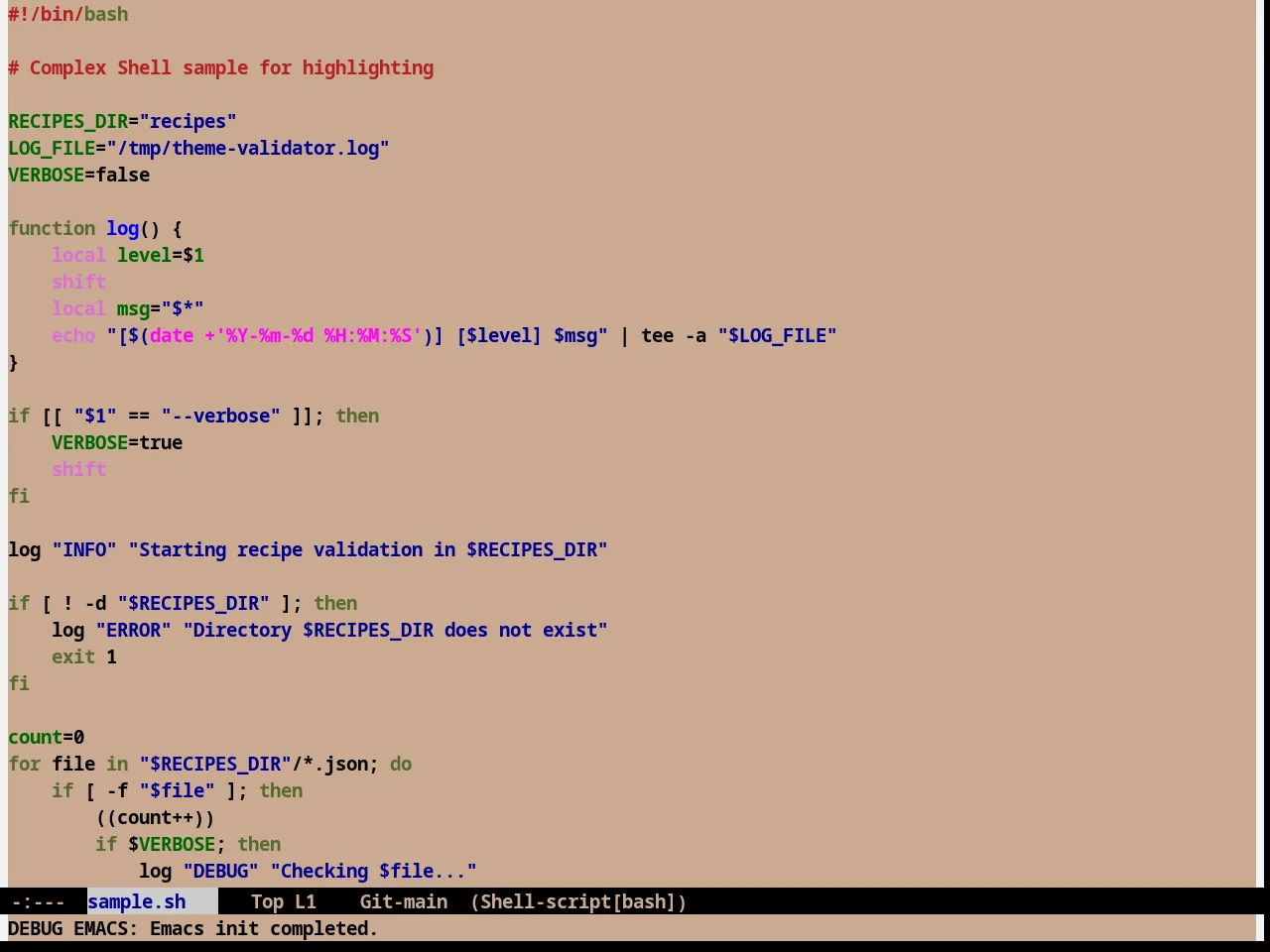Click the ((count++)) arithmetic expression
The width and height of the screenshot is (1270, 952).
[x=155, y=817]
